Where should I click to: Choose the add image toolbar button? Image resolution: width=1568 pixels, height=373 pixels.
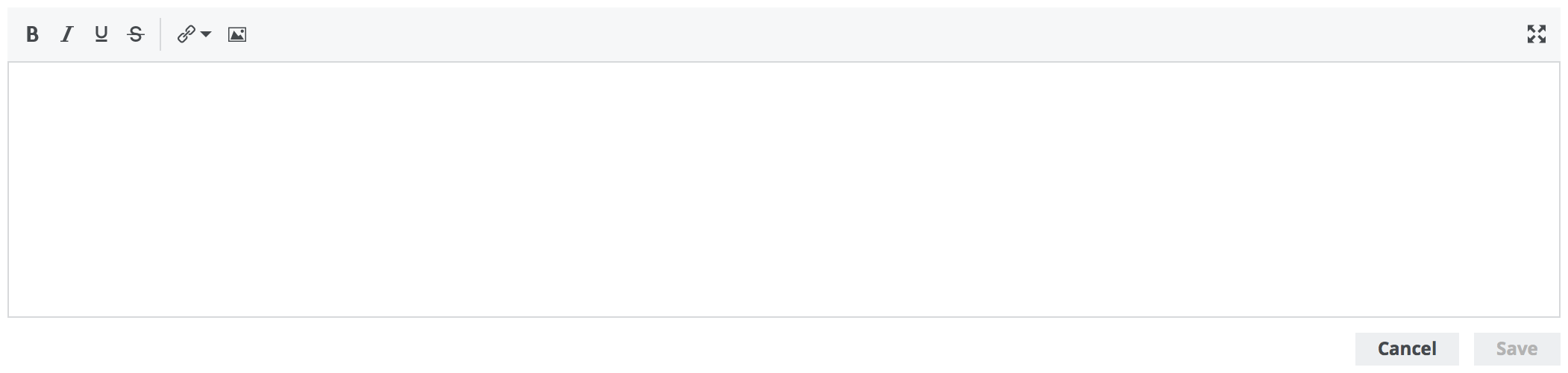237,34
